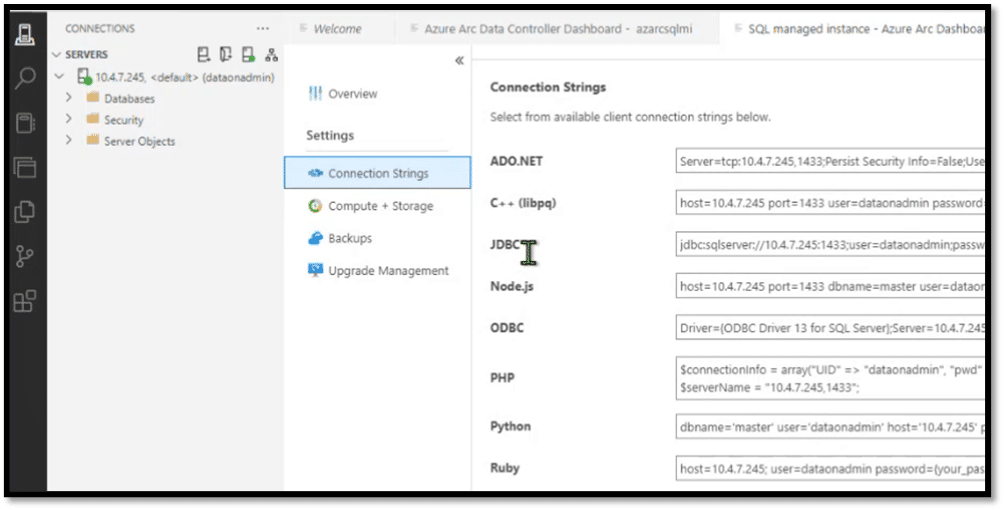
Task: Open the Explorer files icon
Action: [x=25, y=211]
